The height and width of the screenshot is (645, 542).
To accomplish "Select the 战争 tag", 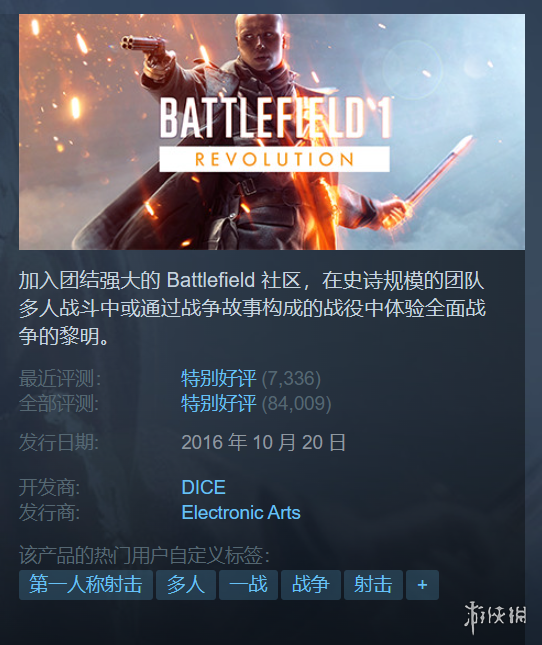I will [x=311, y=585].
